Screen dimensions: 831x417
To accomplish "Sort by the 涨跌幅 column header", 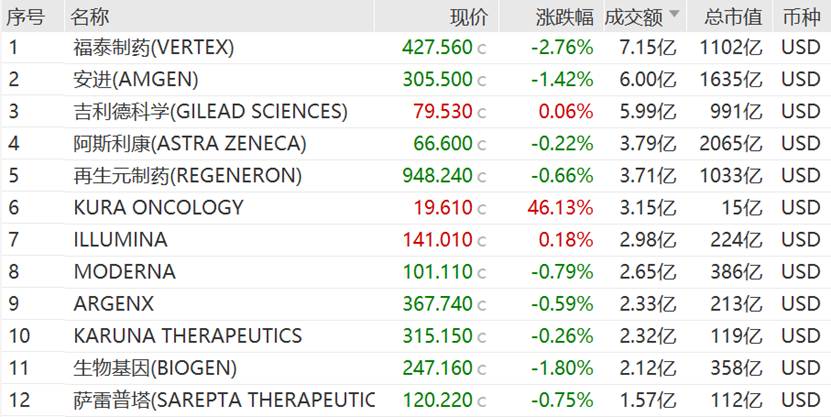I will click(x=564, y=16).
